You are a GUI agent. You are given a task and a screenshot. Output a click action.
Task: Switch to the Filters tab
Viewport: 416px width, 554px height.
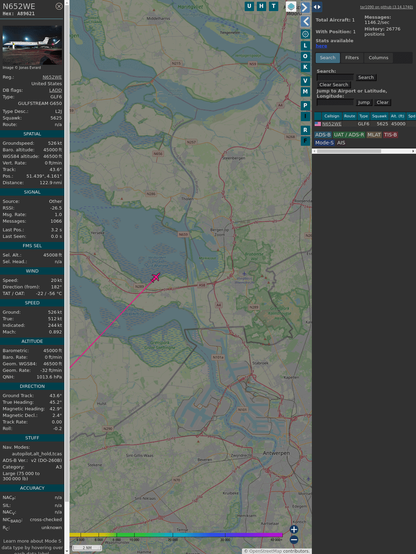click(352, 58)
